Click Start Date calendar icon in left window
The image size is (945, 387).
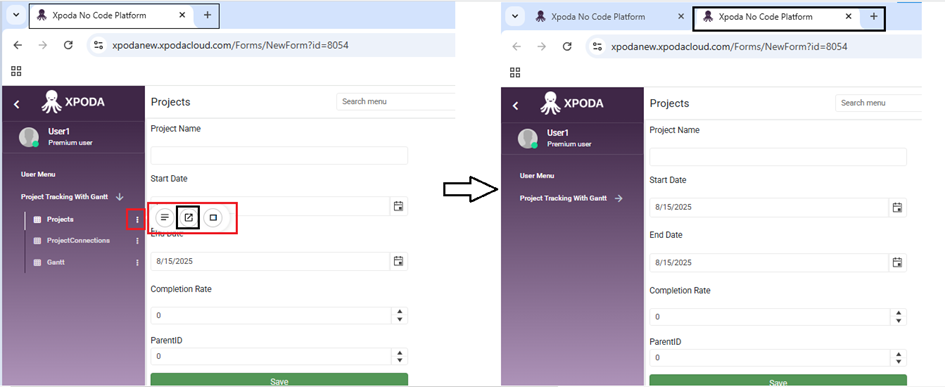pos(398,206)
